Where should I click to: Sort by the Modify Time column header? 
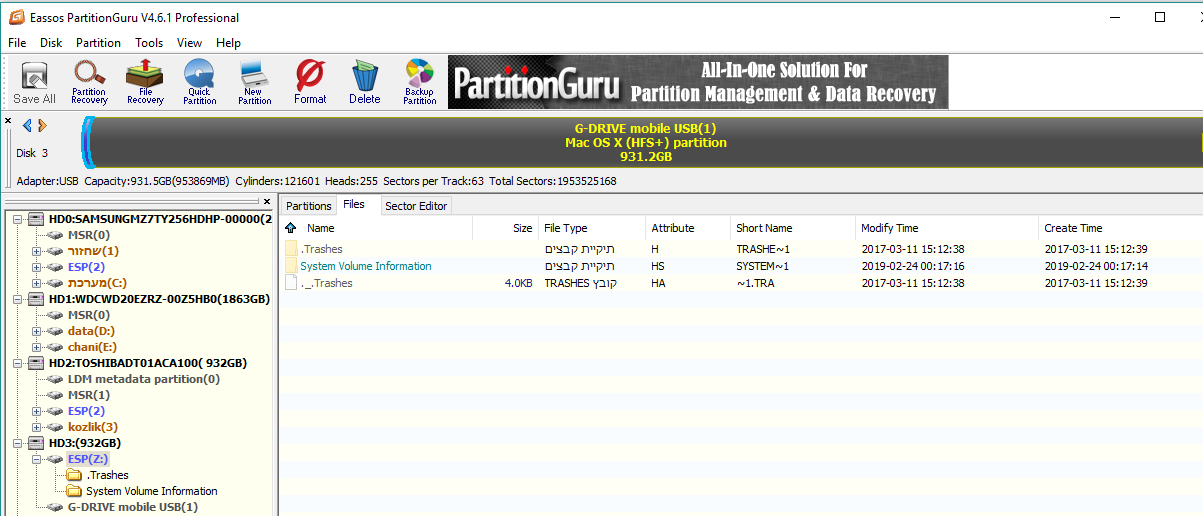coord(947,228)
